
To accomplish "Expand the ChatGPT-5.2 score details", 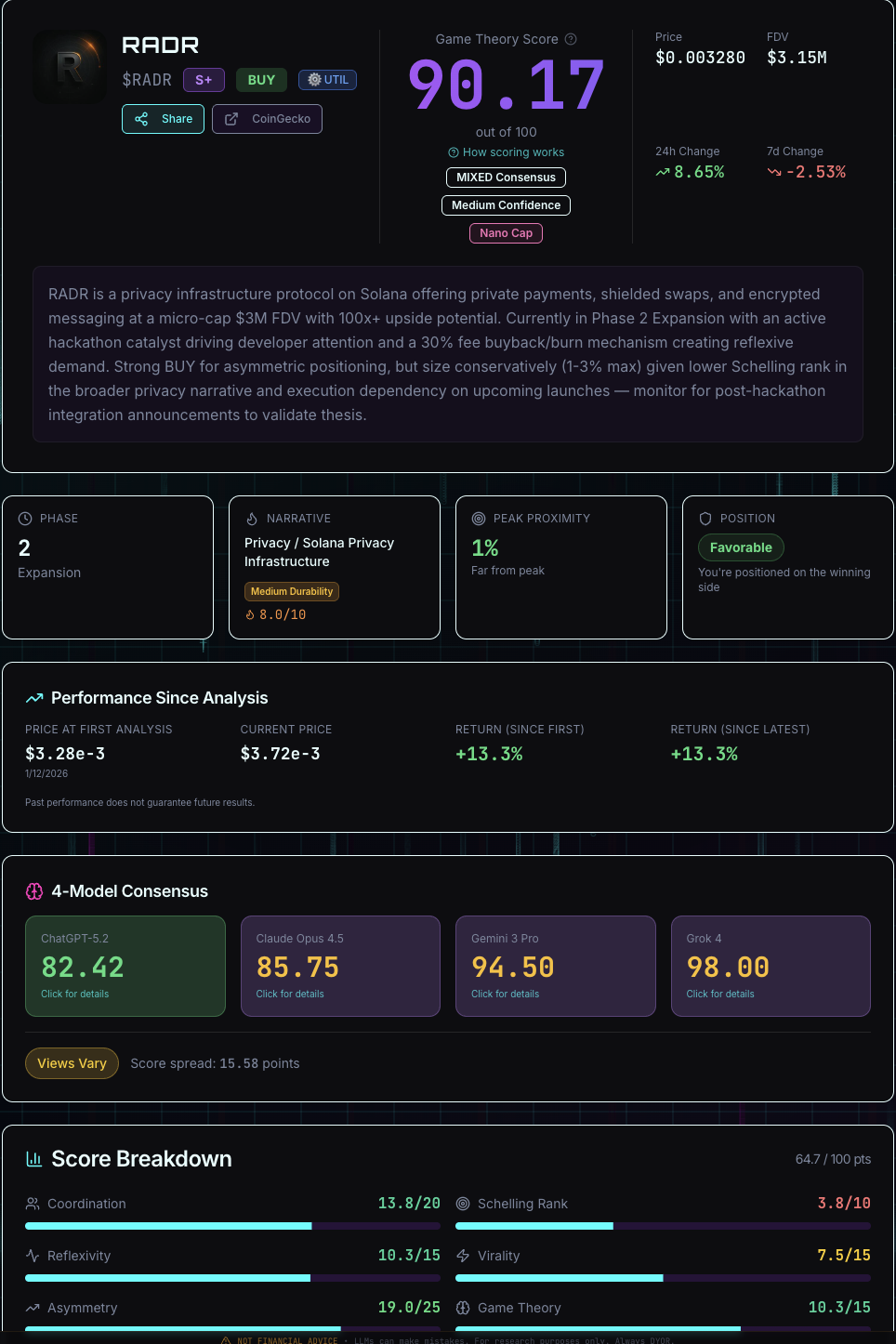I will pyautogui.click(x=125, y=966).
